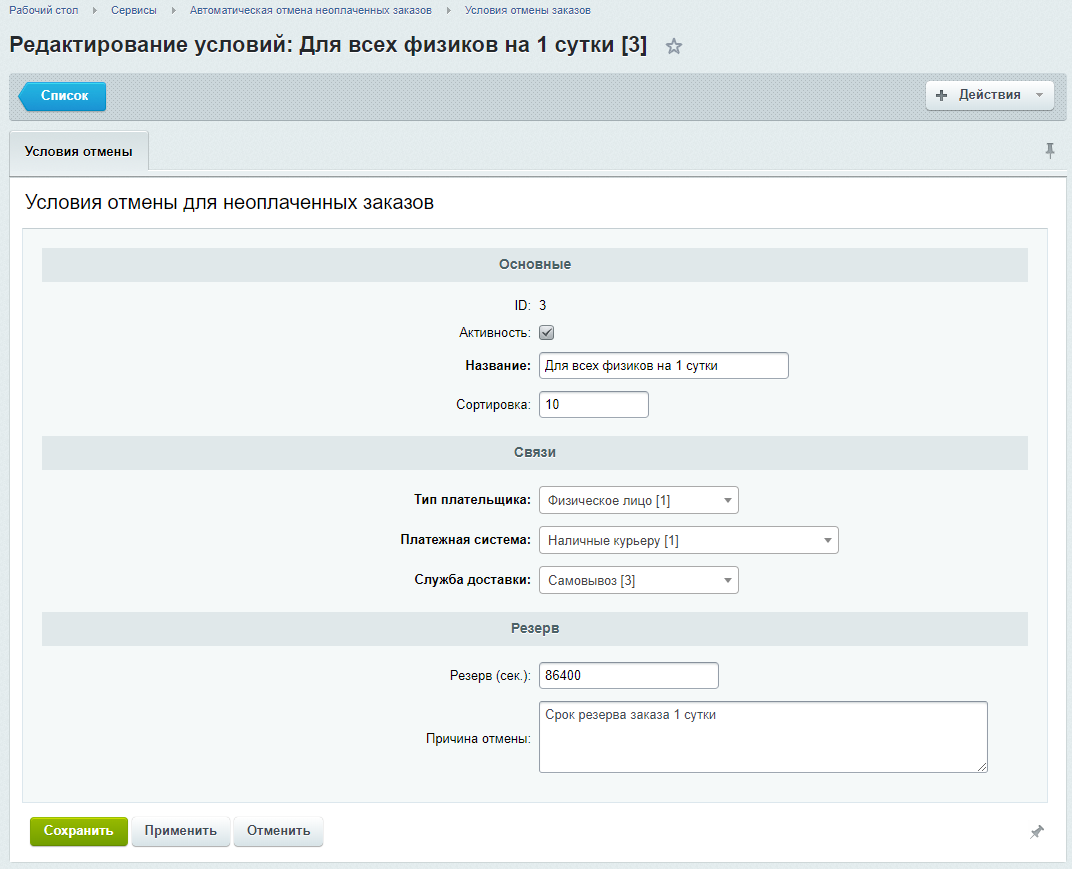Return to list via Список button
The width and height of the screenshot is (1072, 869).
click(x=64, y=96)
